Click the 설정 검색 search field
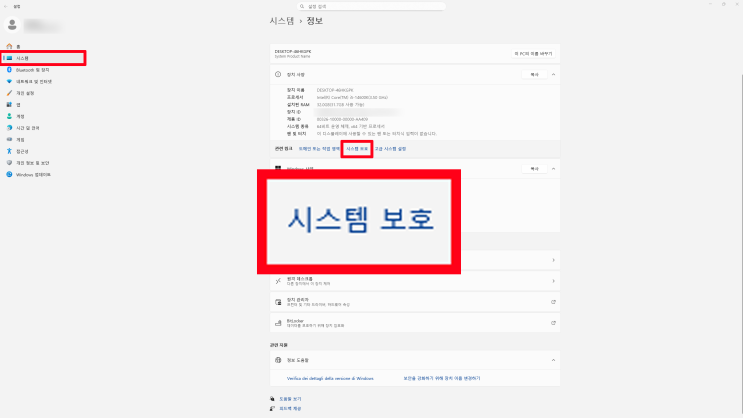This screenshot has height=418, width=743. pyautogui.click(x=371, y=6)
